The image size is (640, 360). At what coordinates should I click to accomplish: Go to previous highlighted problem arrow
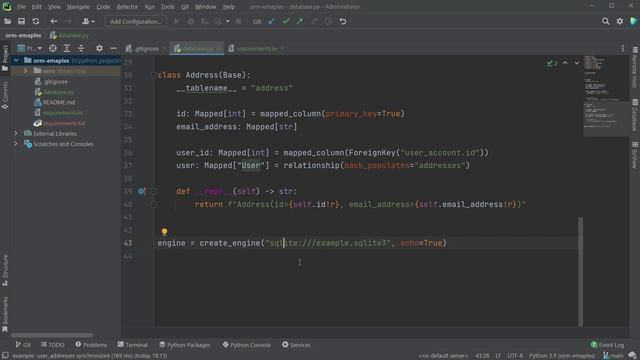(565, 63)
